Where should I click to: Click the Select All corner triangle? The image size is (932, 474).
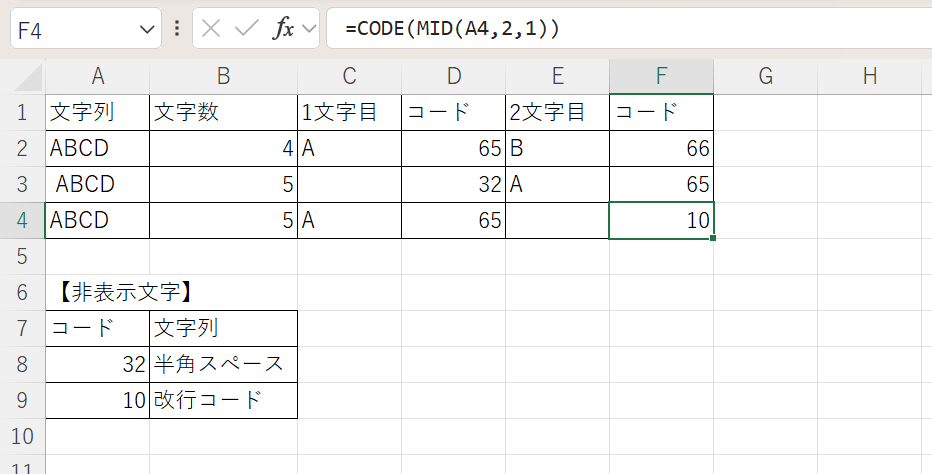23,76
